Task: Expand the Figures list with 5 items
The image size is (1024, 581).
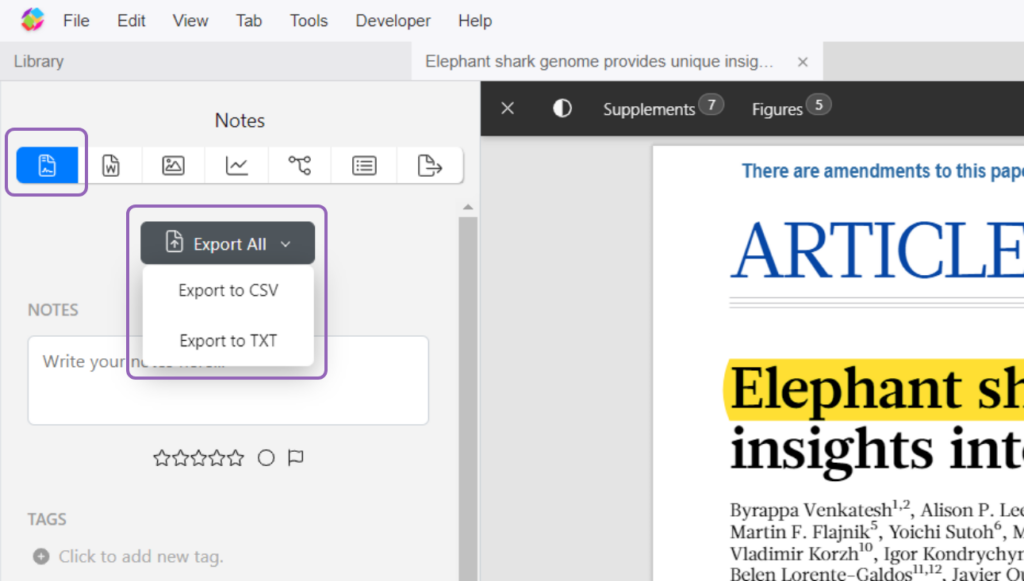Action: [x=790, y=108]
